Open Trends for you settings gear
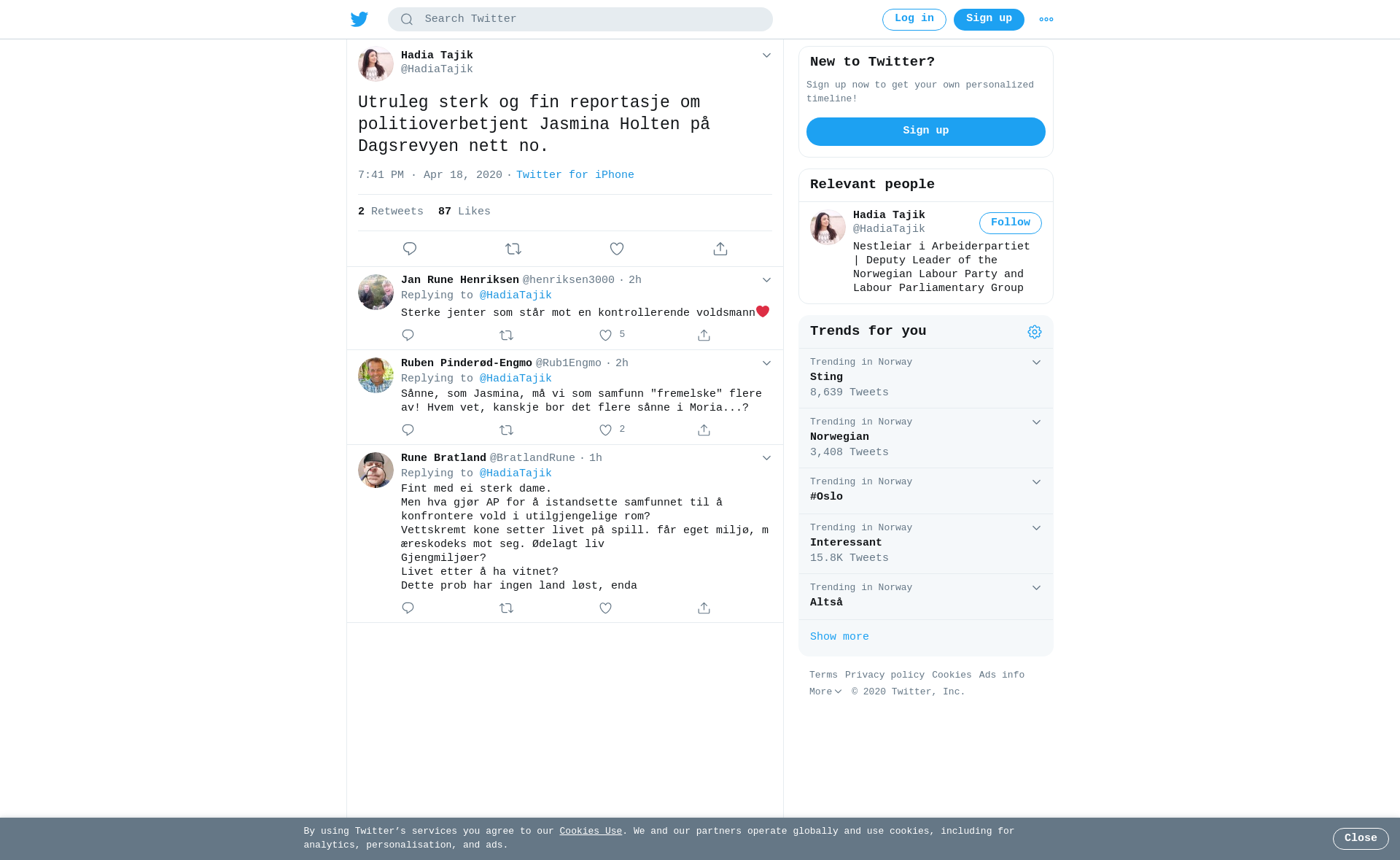1400x860 pixels. point(1035,332)
